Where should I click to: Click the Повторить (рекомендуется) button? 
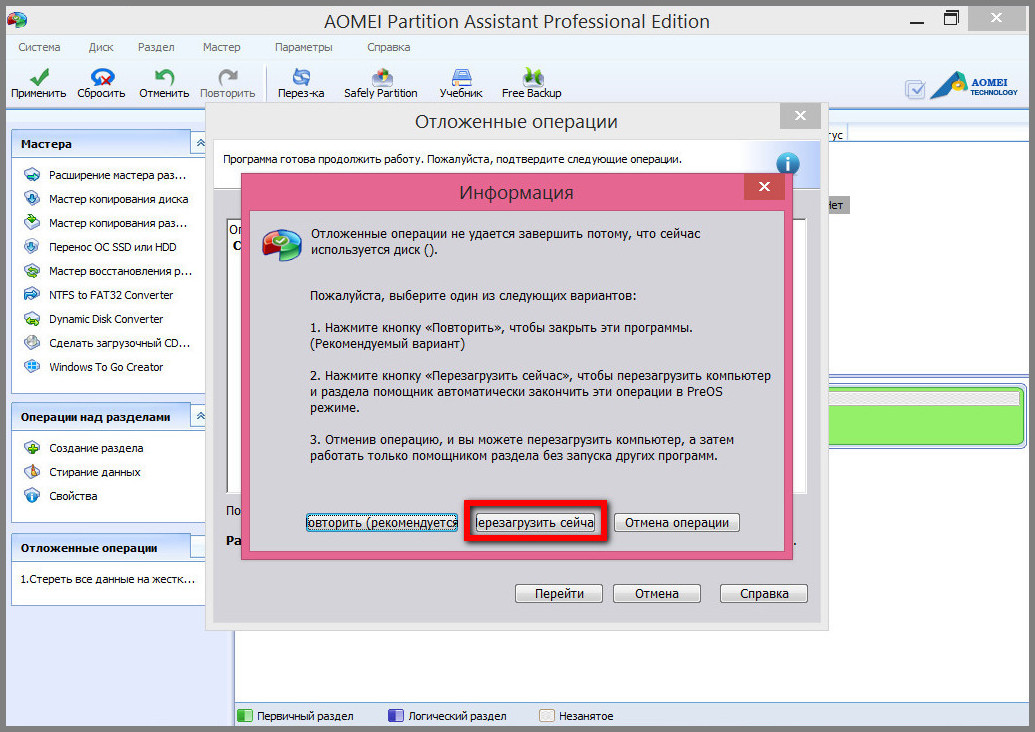coord(382,523)
